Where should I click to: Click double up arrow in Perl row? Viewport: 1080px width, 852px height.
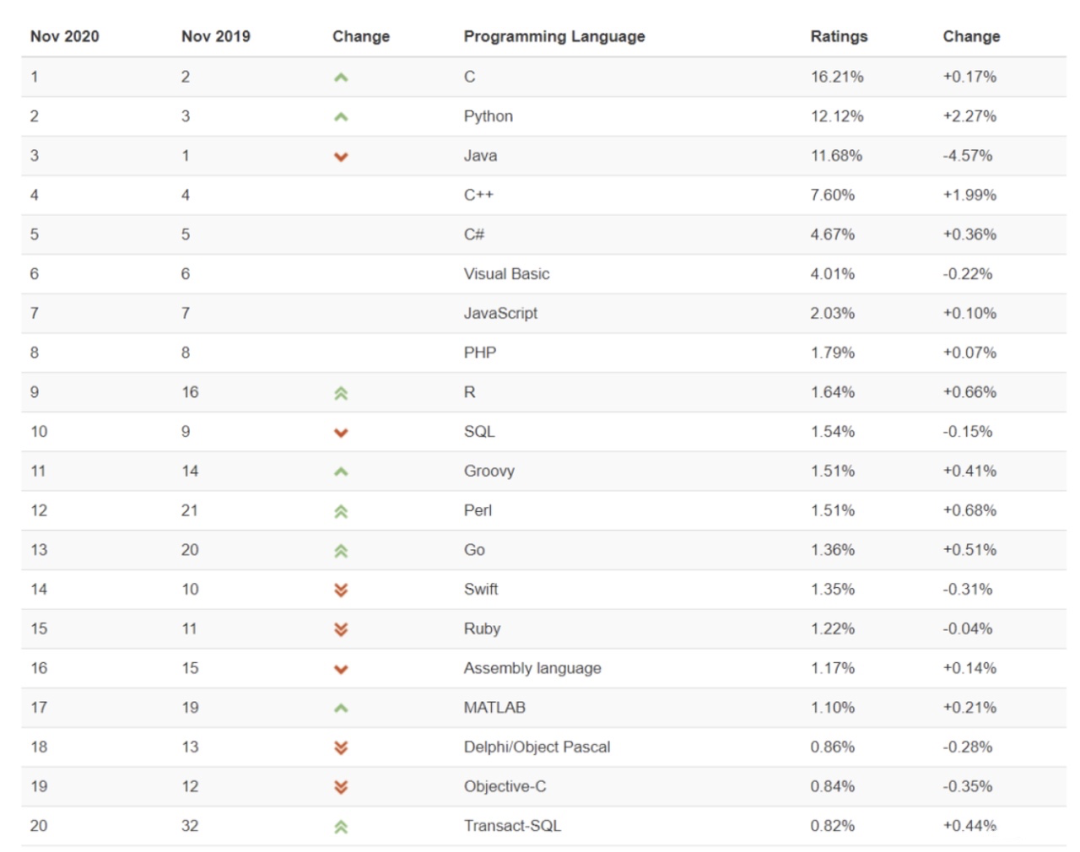pos(340,512)
